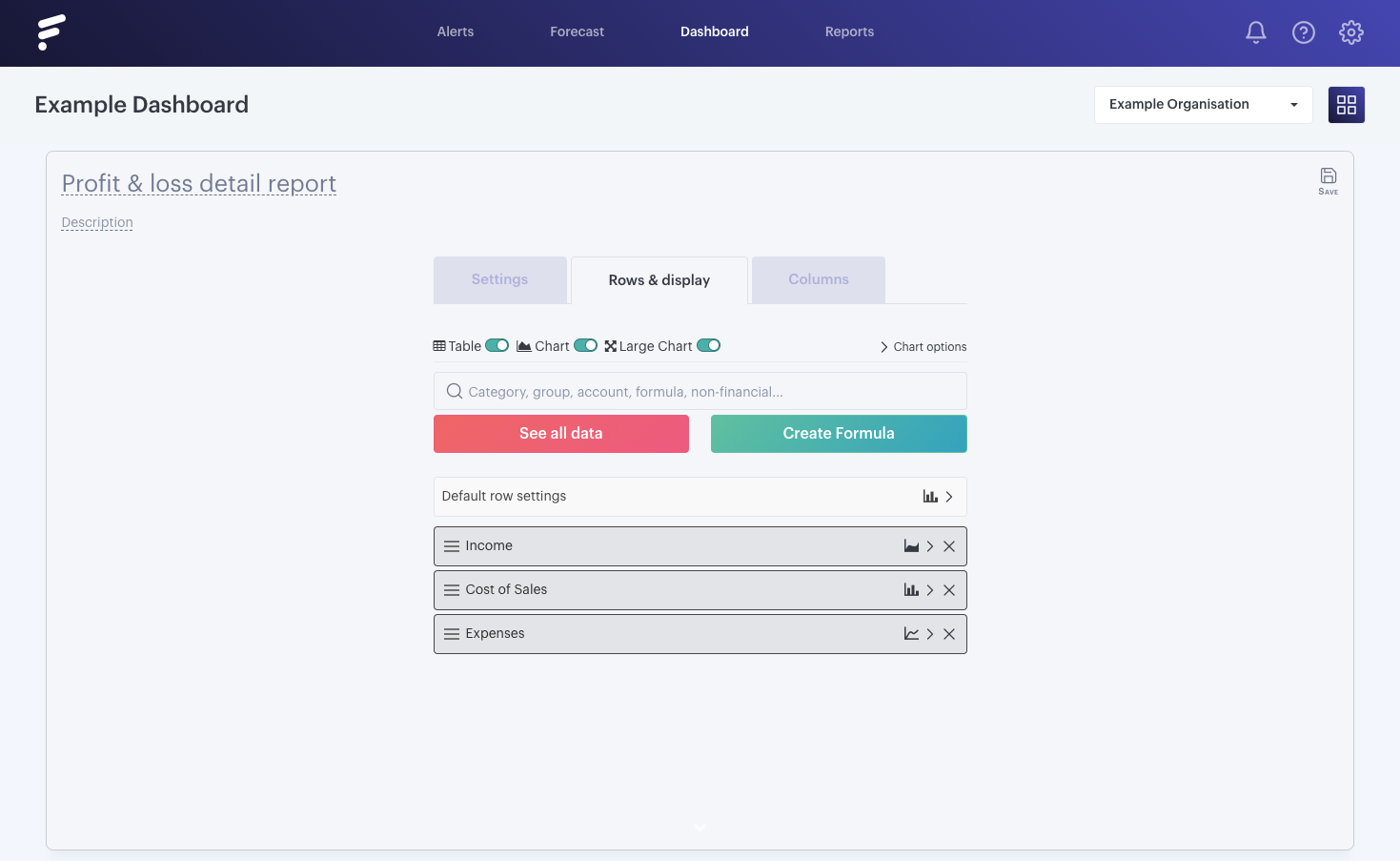Open the Example Organisation dropdown
Viewport: 1400px width, 861px height.
(1204, 105)
